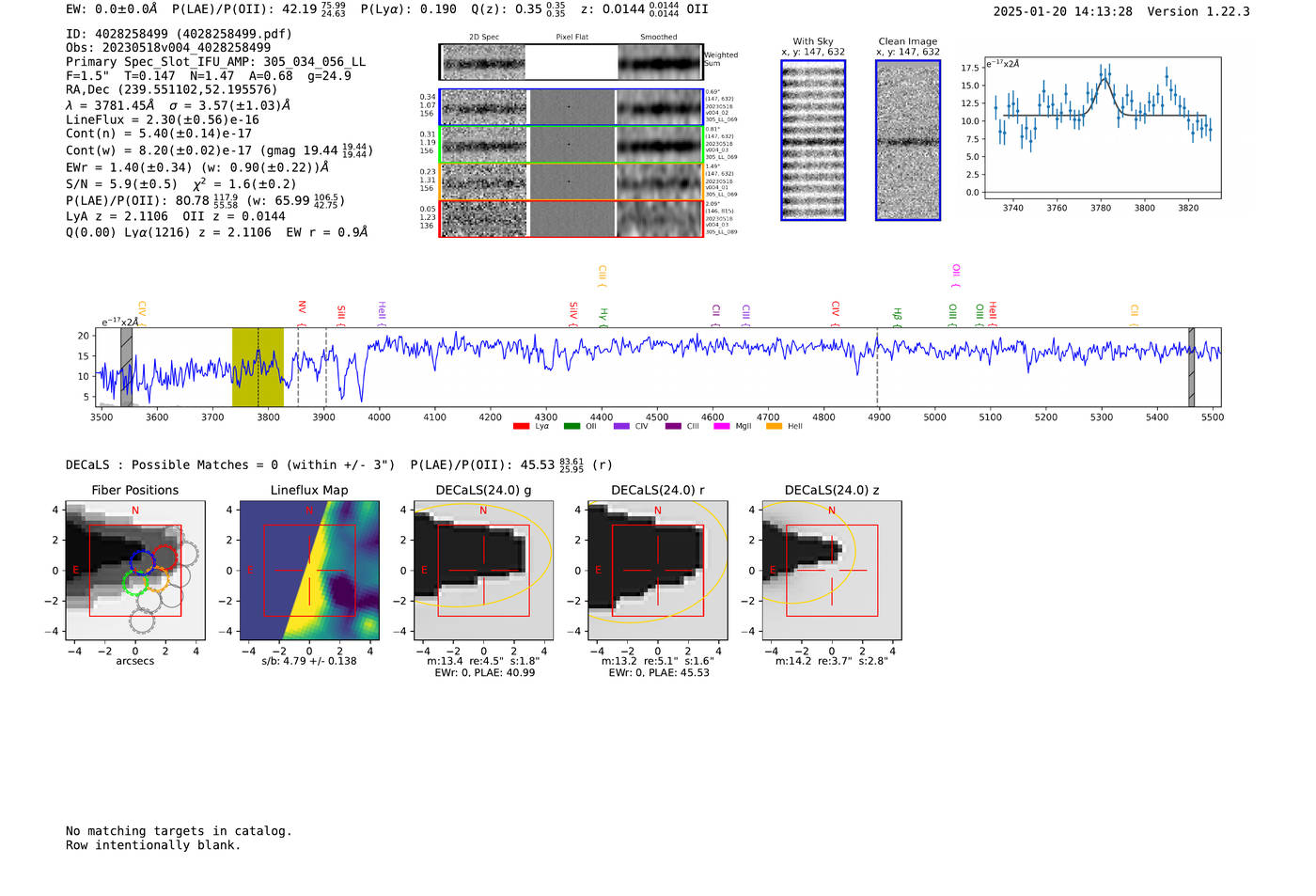This screenshot has width=1316, height=896.
Task: Click the red Lyα legend swatch
Action: pyautogui.click(x=521, y=426)
